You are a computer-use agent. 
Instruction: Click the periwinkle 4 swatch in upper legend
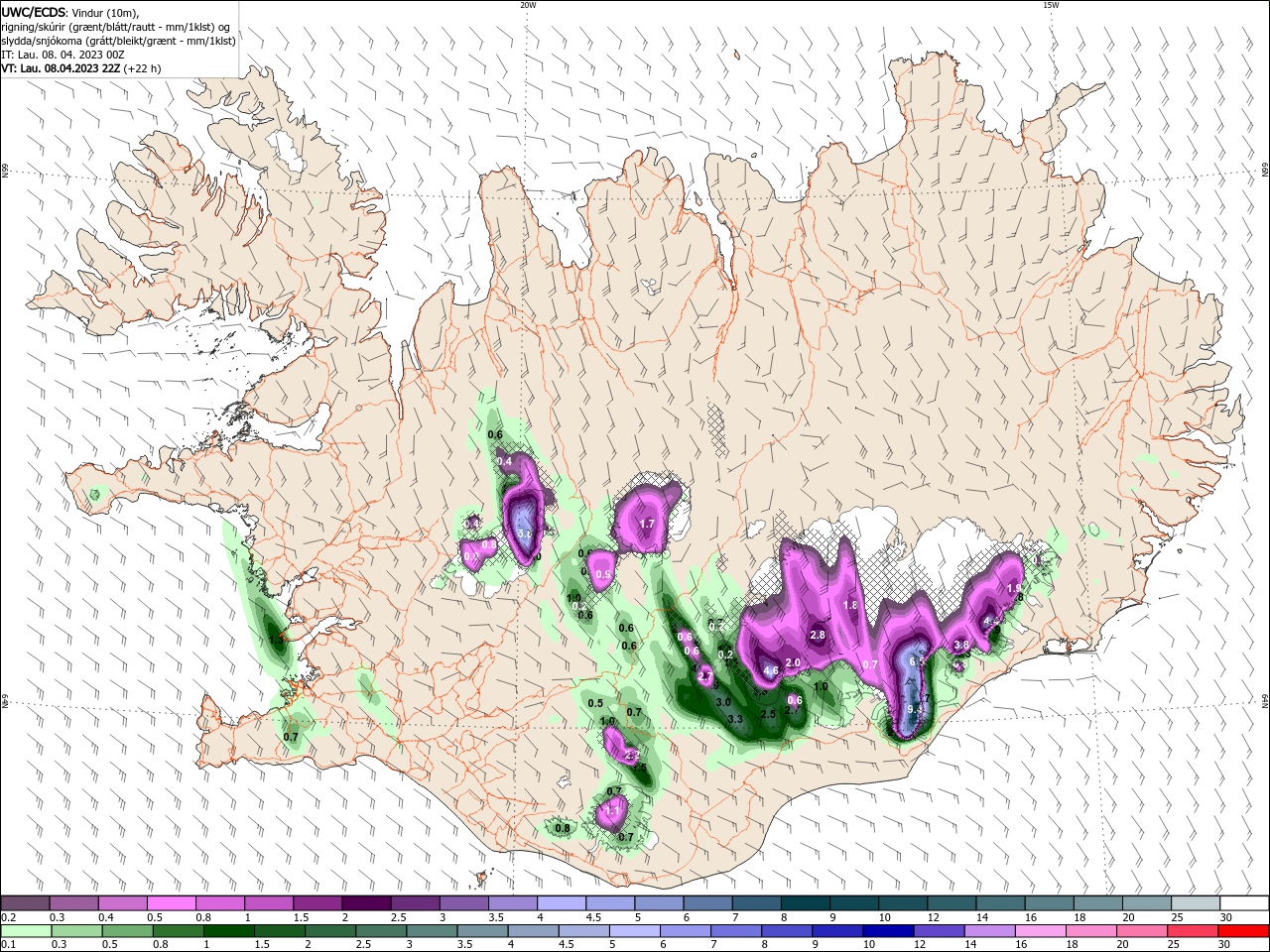(x=560, y=903)
